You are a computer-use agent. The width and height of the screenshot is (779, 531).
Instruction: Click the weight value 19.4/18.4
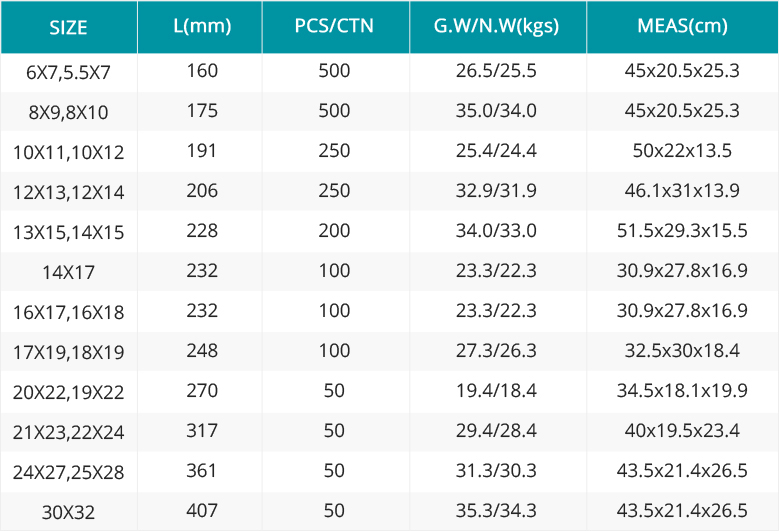point(496,390)
